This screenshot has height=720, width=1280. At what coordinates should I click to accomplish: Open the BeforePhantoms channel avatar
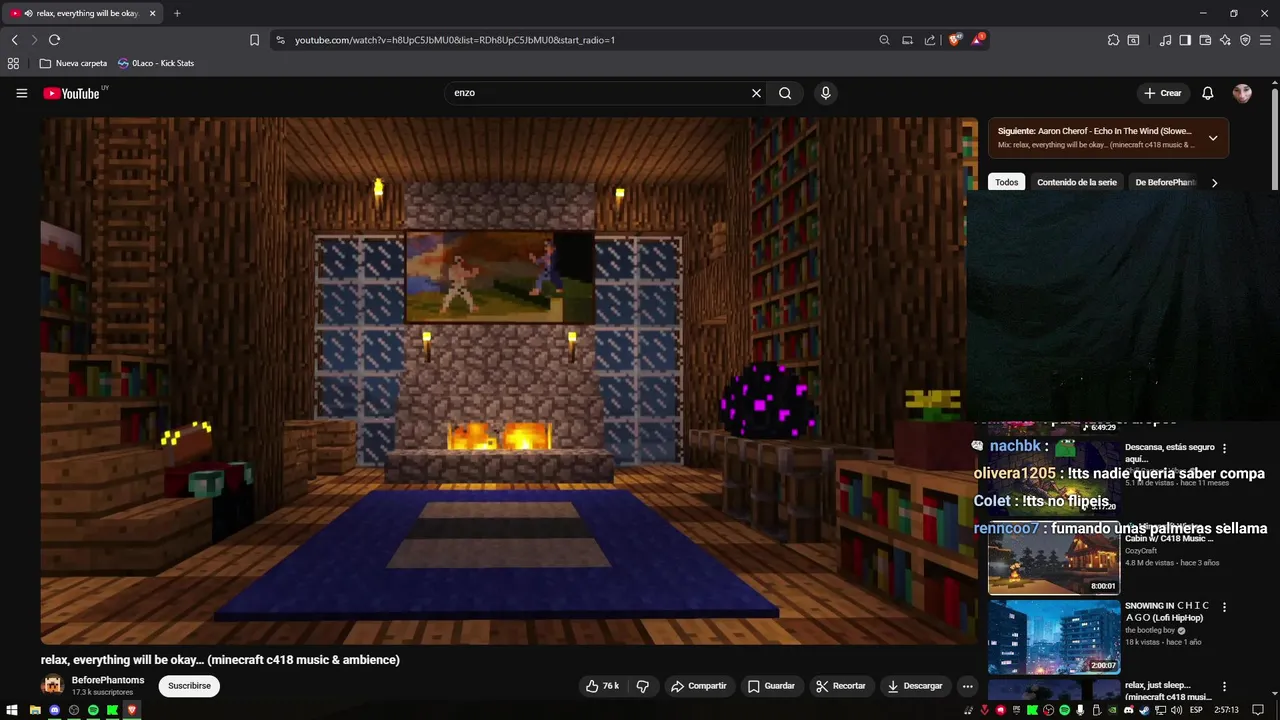[x=52, y=686]
